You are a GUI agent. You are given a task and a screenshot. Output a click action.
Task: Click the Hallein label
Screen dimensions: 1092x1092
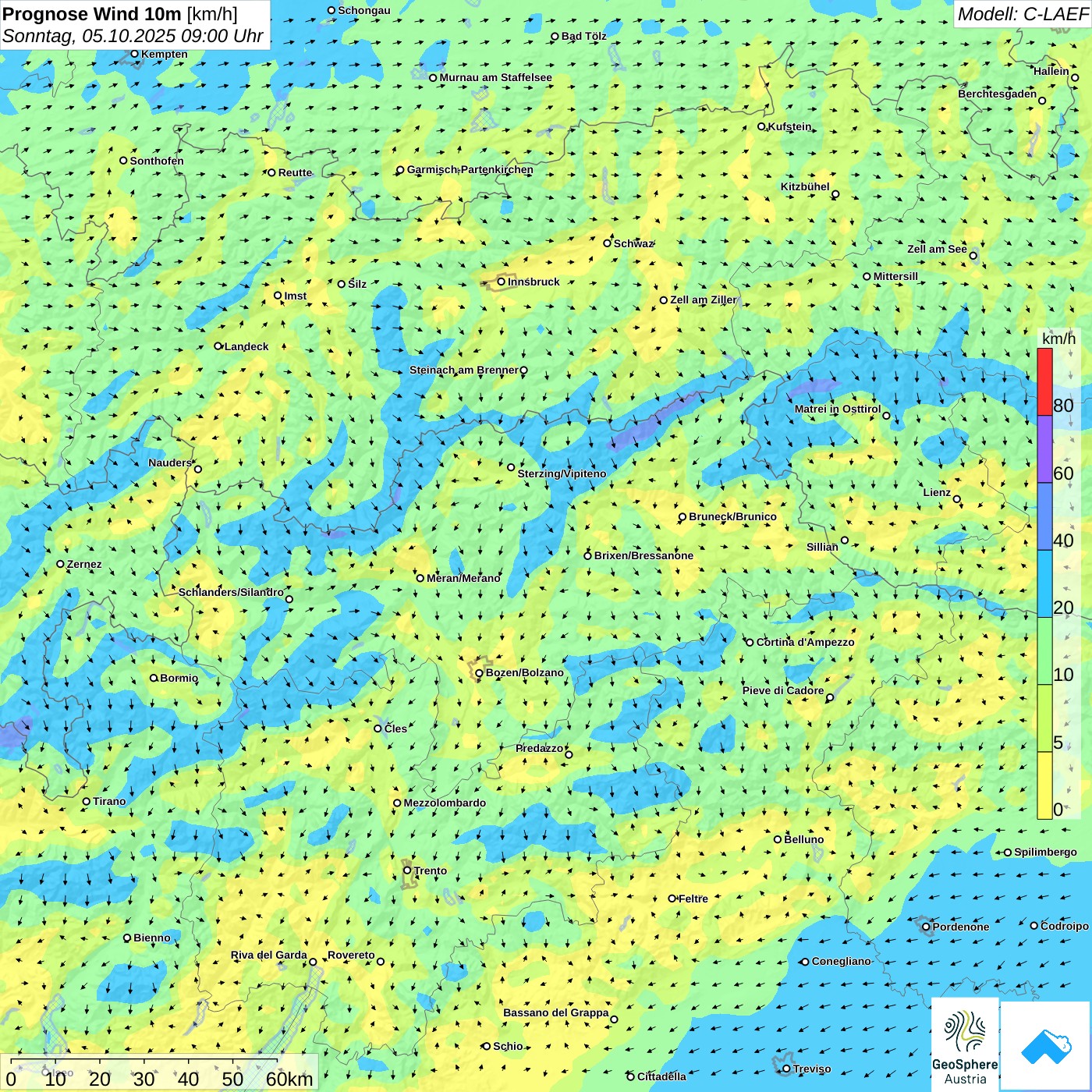click(1051, 71)
